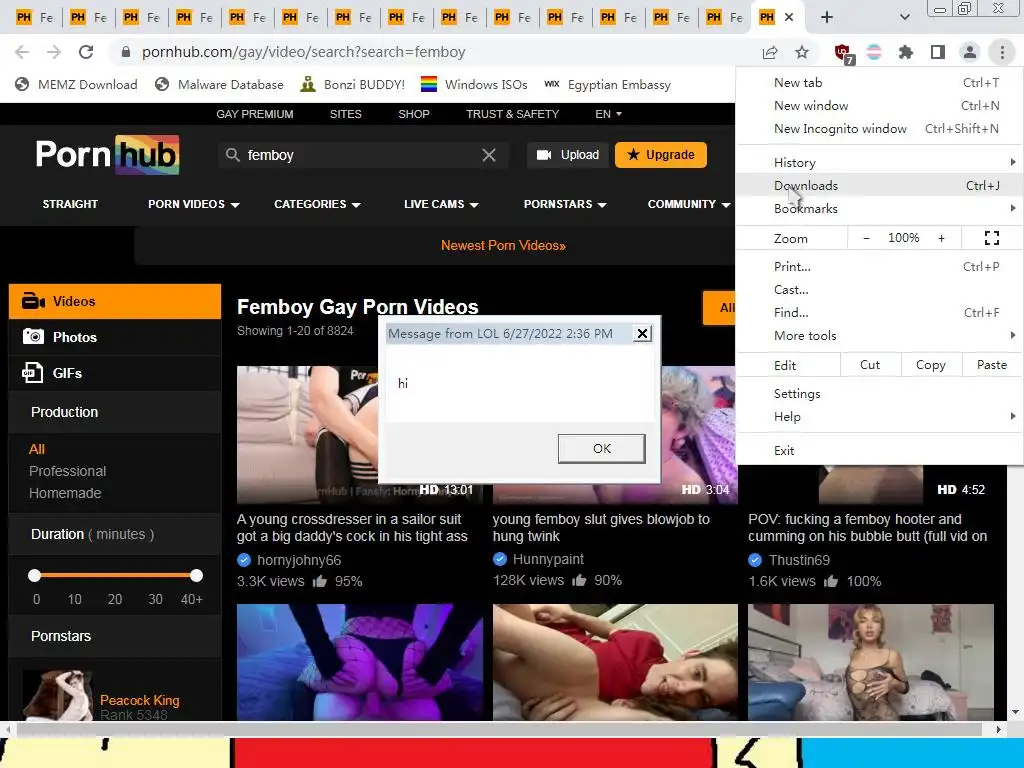Choose New Incognito window
This screenshot has width=1024, height=768.
tap(879, 129)
